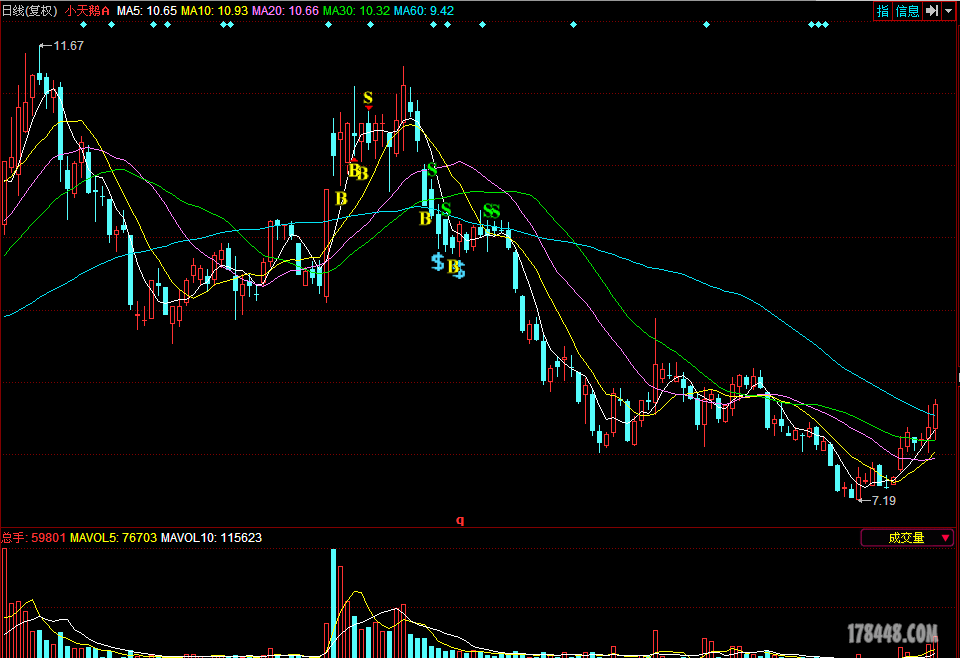Click the 7.19 low price label
This screenshot has height=658, width=960.
pyautogui.click(x=883, y=501)
